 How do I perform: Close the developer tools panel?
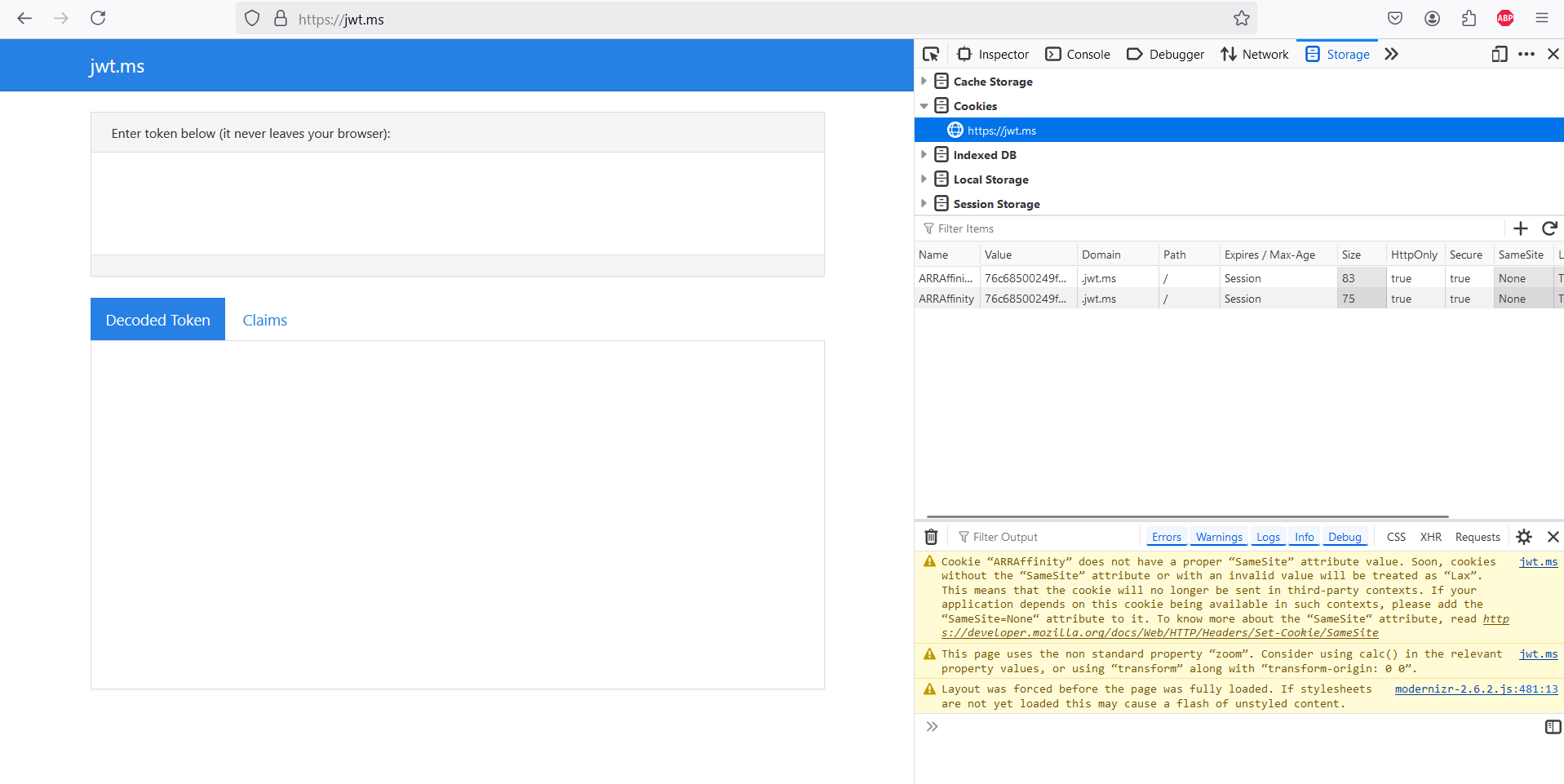tap(1553, 54)
